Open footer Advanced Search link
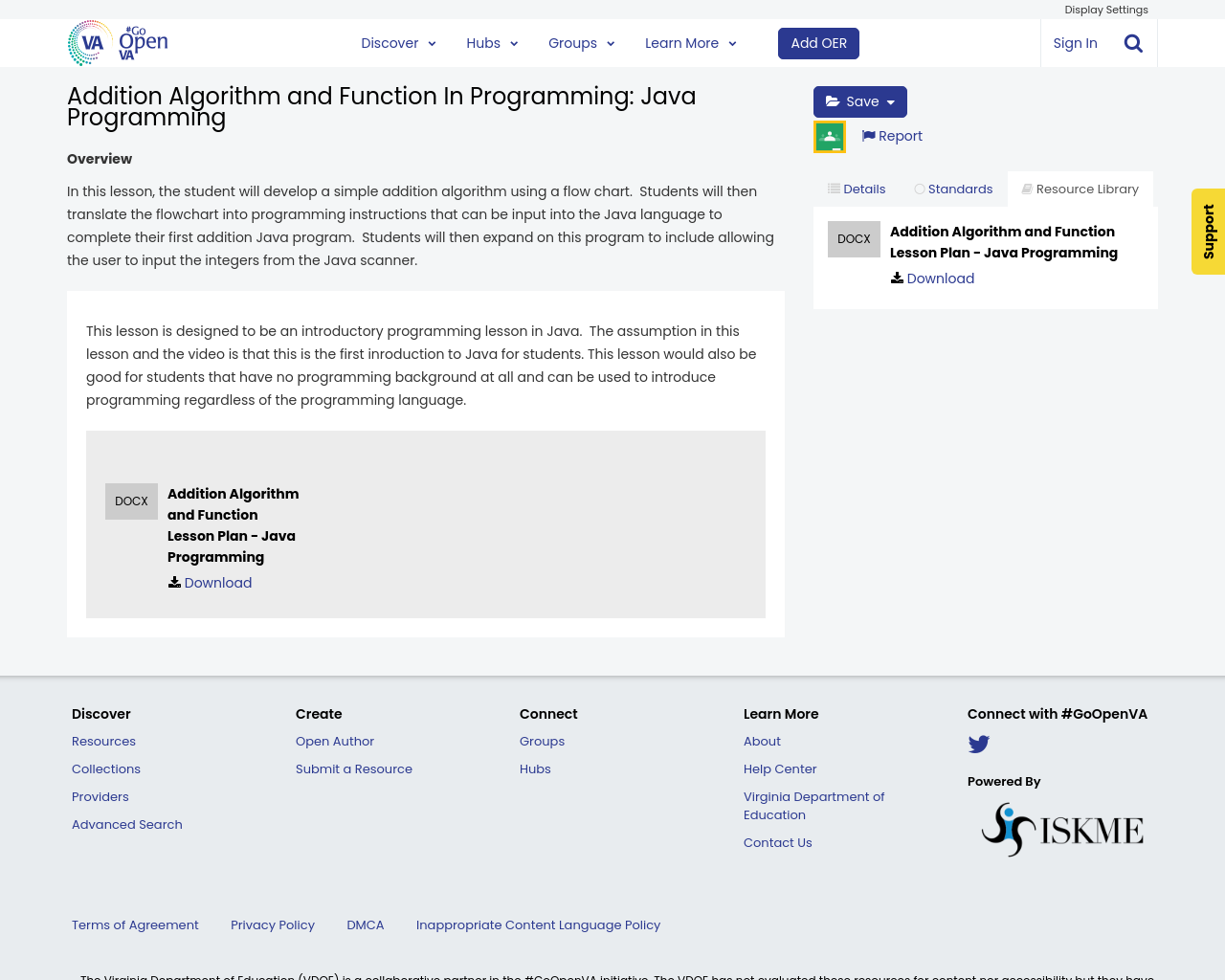This screenshot has height=980, width=1225. 126,825
